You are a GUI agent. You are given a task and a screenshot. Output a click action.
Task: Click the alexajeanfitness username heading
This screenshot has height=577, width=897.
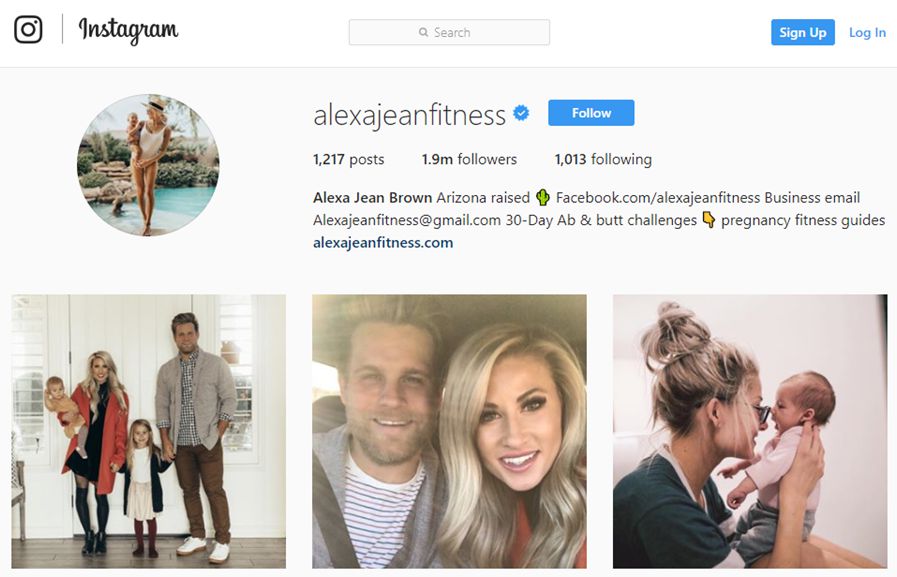tap(410, 115)
